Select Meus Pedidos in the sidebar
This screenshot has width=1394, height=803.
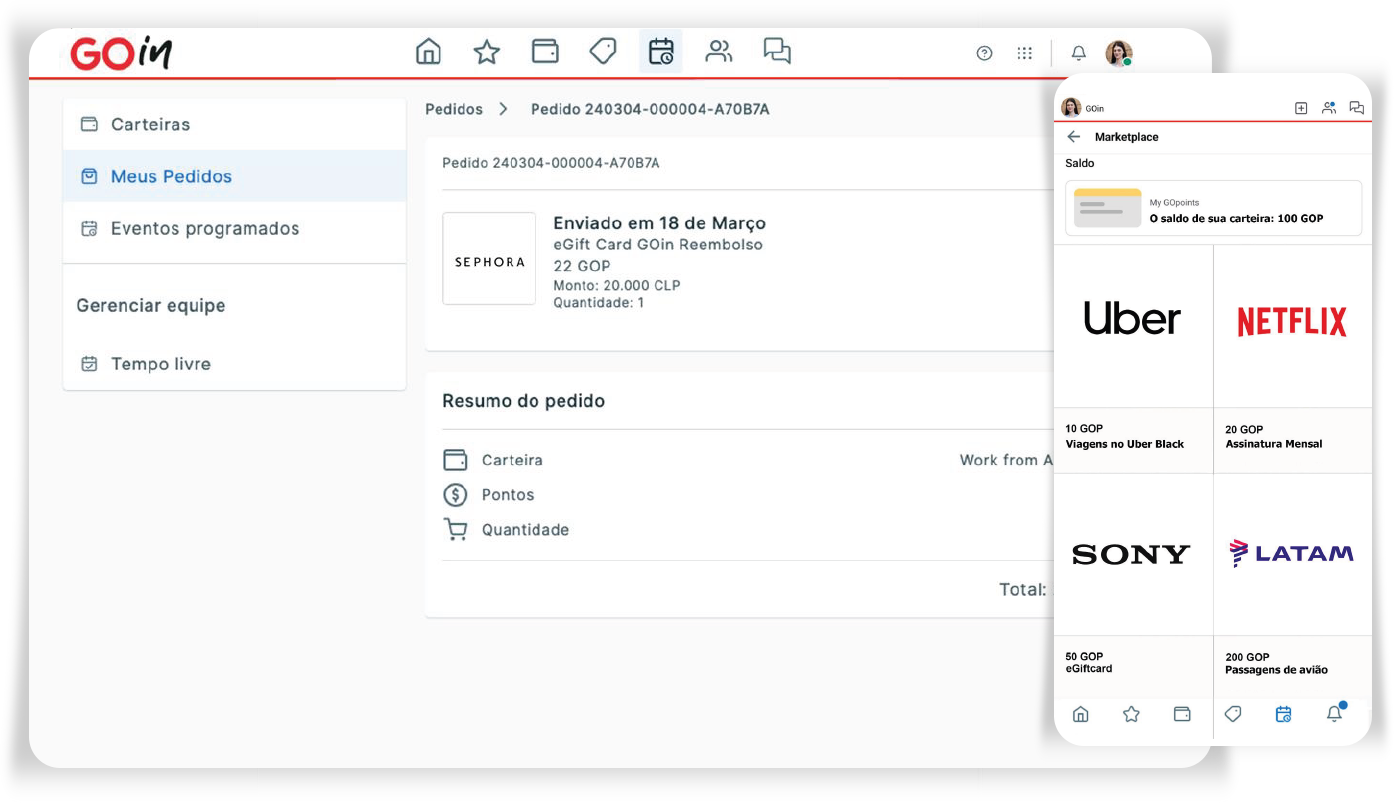pos(234,176)
